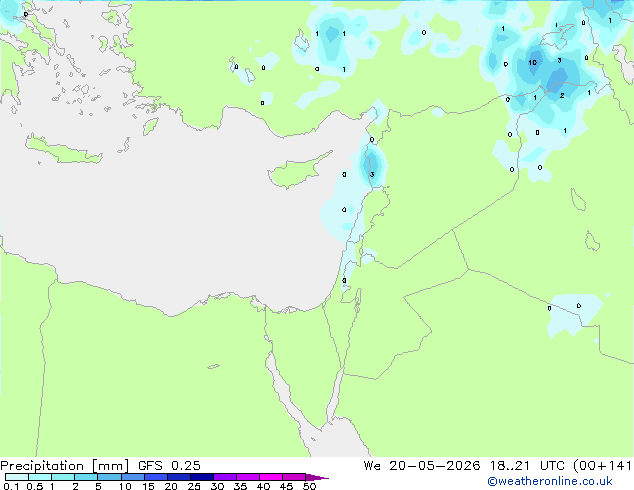Click the date '20-05-2026' text

click(x=435, y=466)
